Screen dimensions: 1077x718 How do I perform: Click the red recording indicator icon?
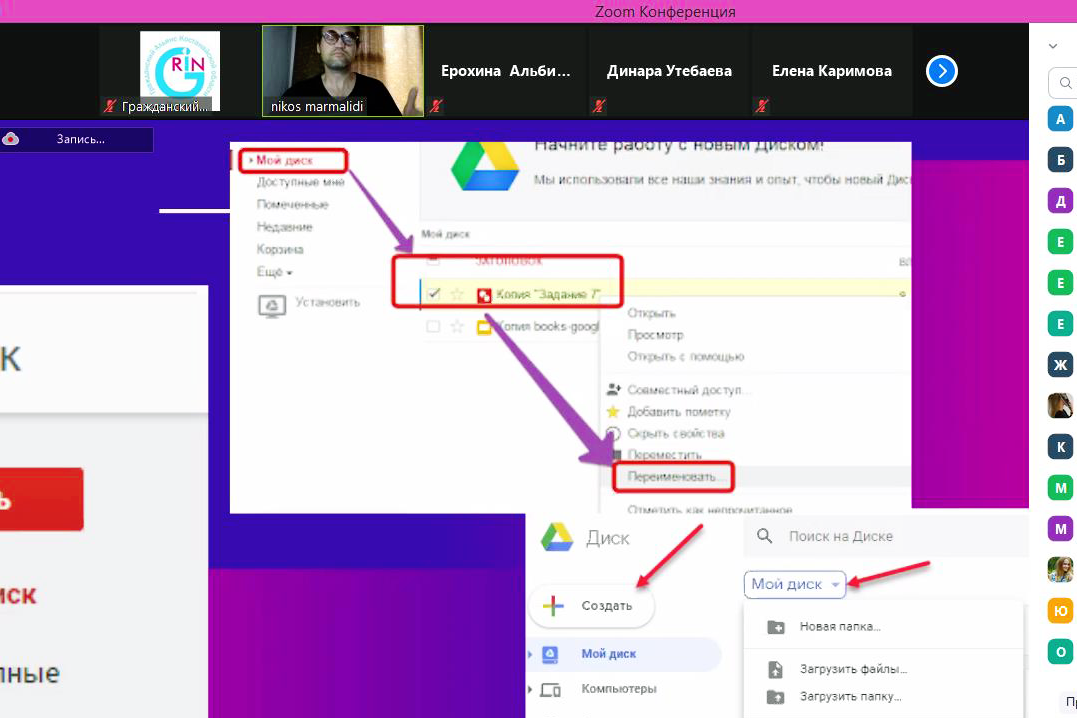pos(12,139)
